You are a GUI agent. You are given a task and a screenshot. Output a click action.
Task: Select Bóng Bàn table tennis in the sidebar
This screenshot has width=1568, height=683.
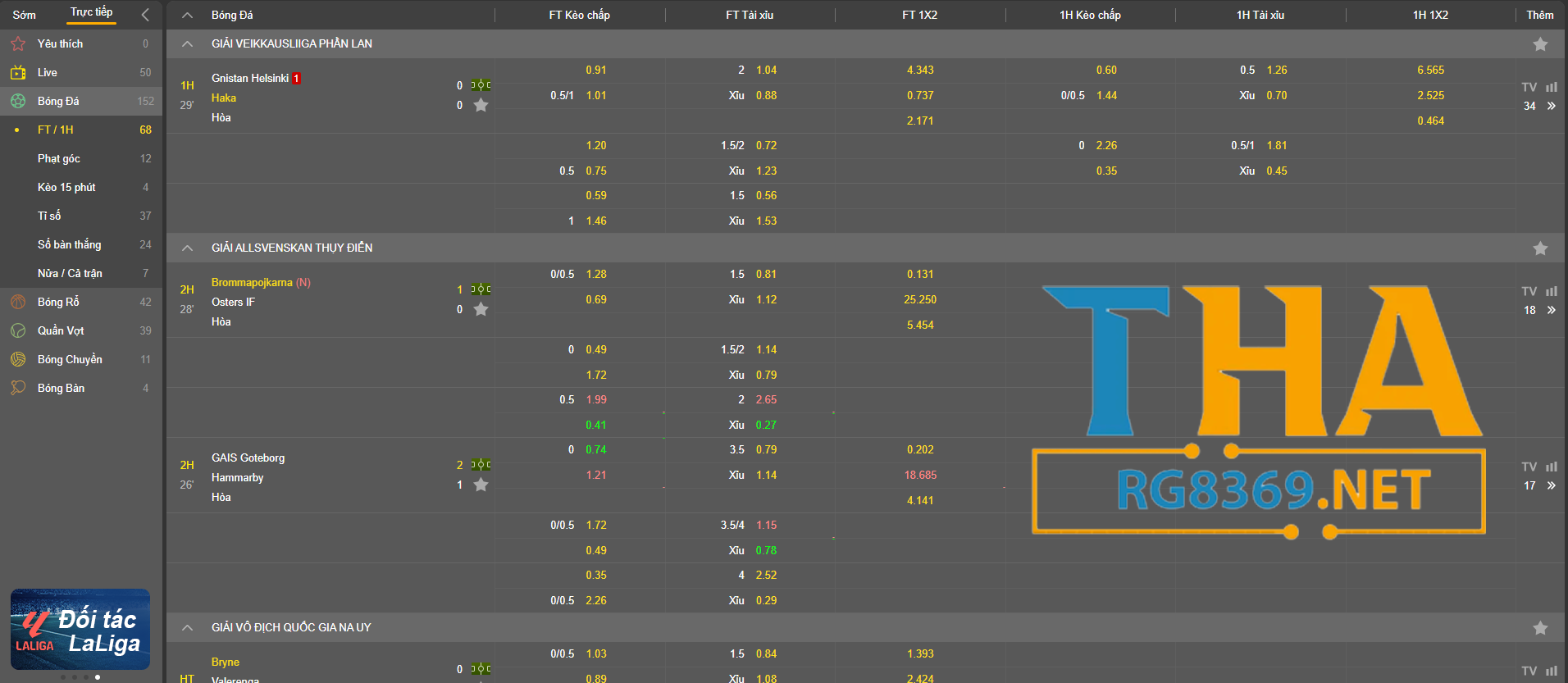click(81, 388)
